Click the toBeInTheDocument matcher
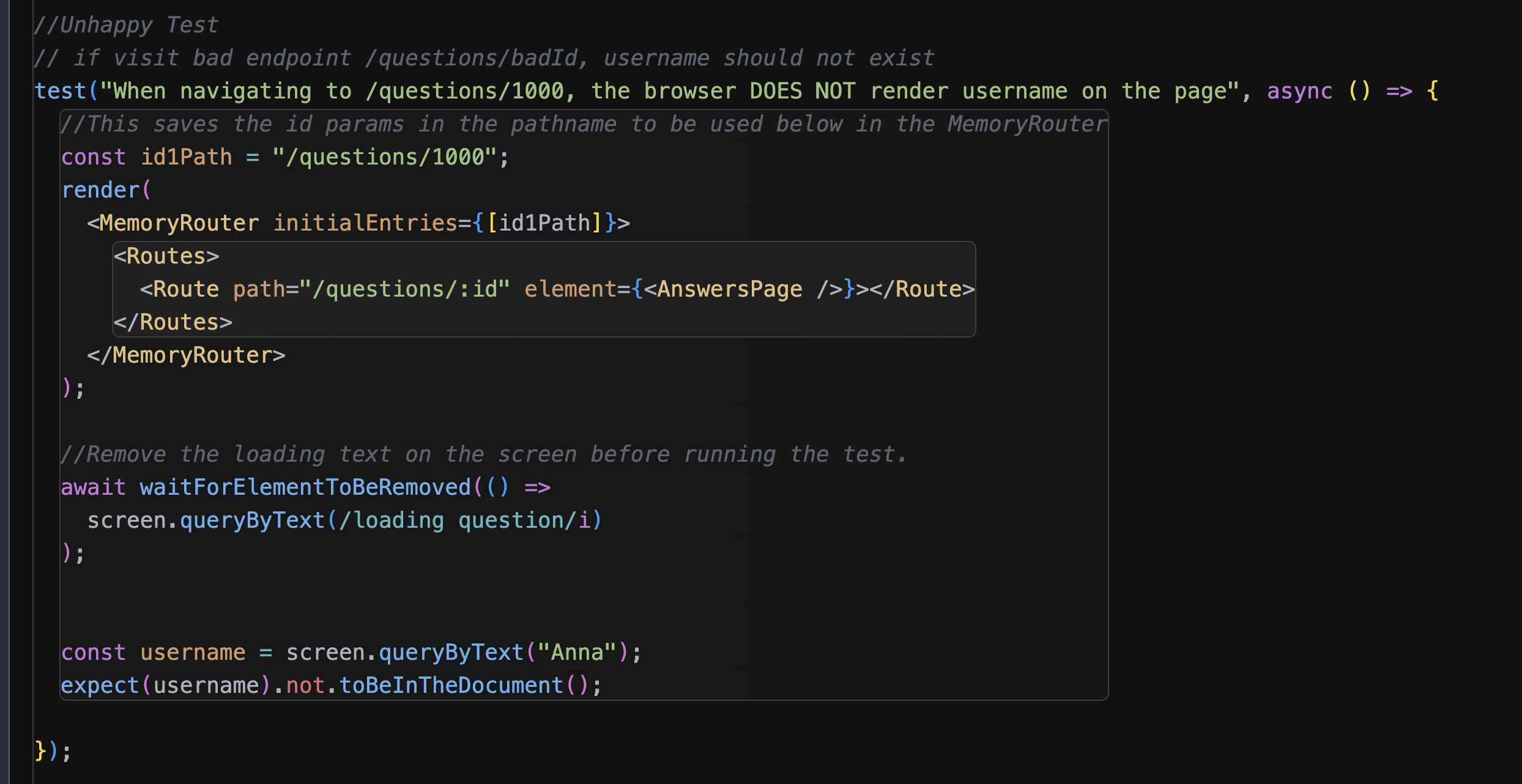Screen dimensions: 1522x784 pos(451,686)
